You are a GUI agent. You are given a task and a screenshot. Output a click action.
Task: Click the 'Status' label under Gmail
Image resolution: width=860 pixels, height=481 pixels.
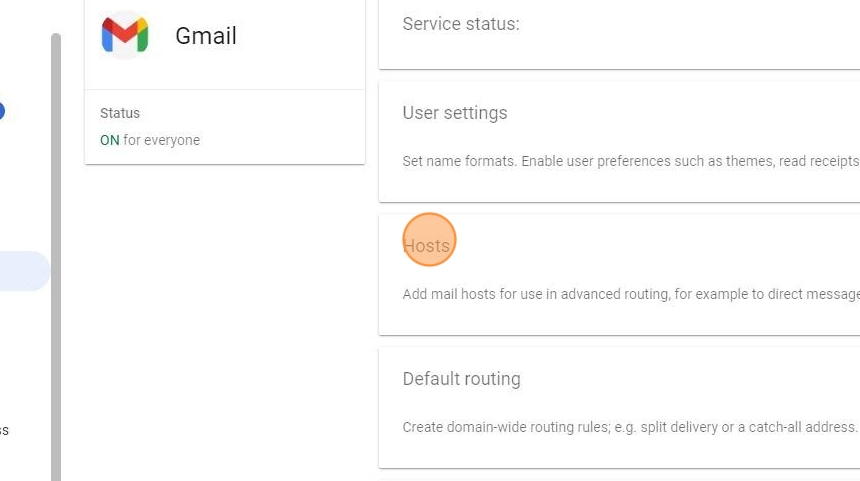pos(120,113)
